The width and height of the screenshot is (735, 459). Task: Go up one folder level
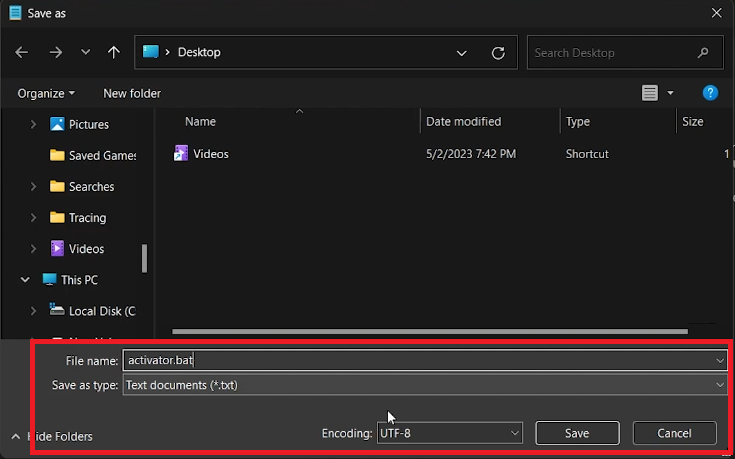click(x=113, y=52)
